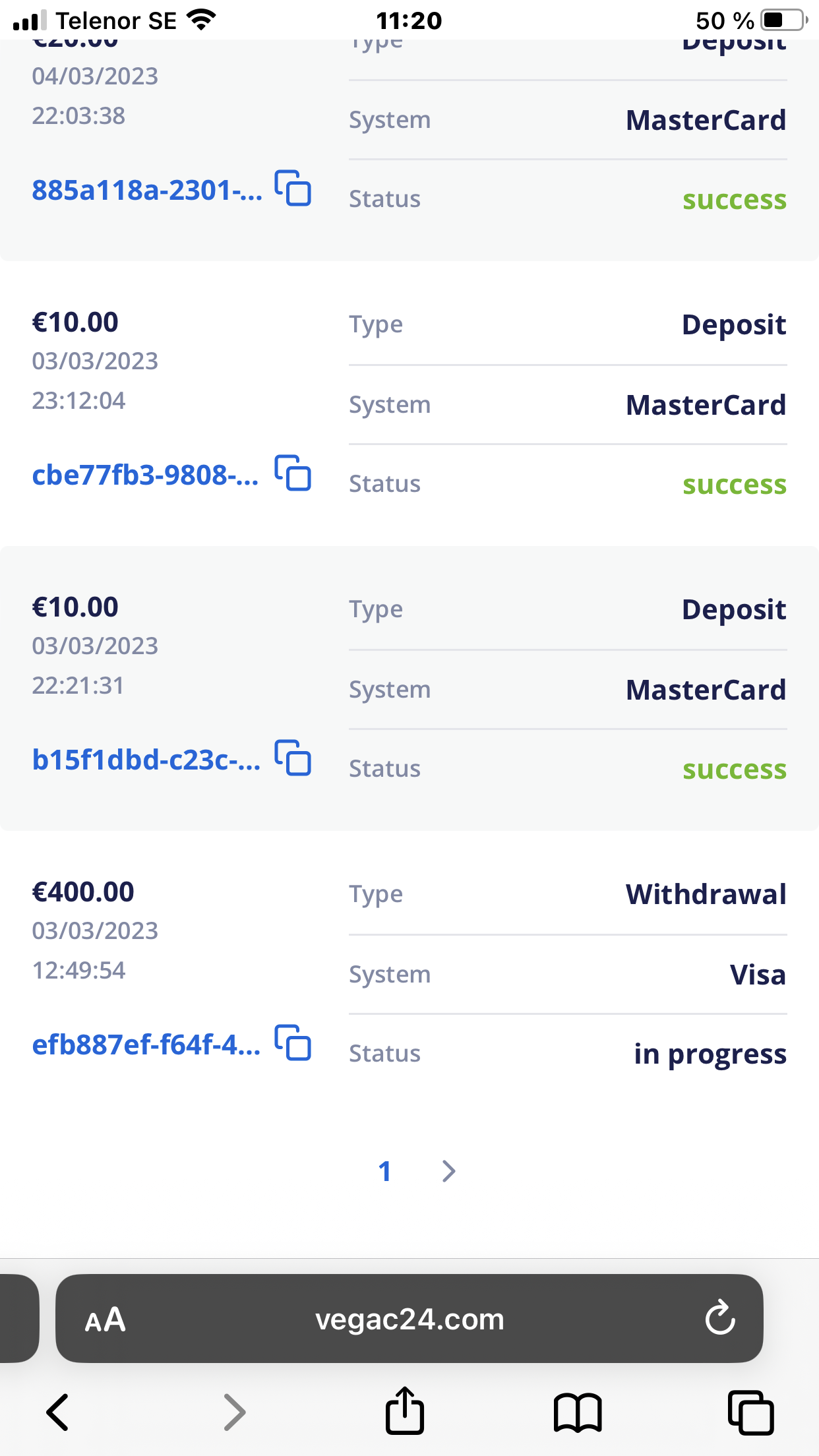Open AA reader and text options
The width and height of the screenshot is (819, 1456).
coord(106,1320)
